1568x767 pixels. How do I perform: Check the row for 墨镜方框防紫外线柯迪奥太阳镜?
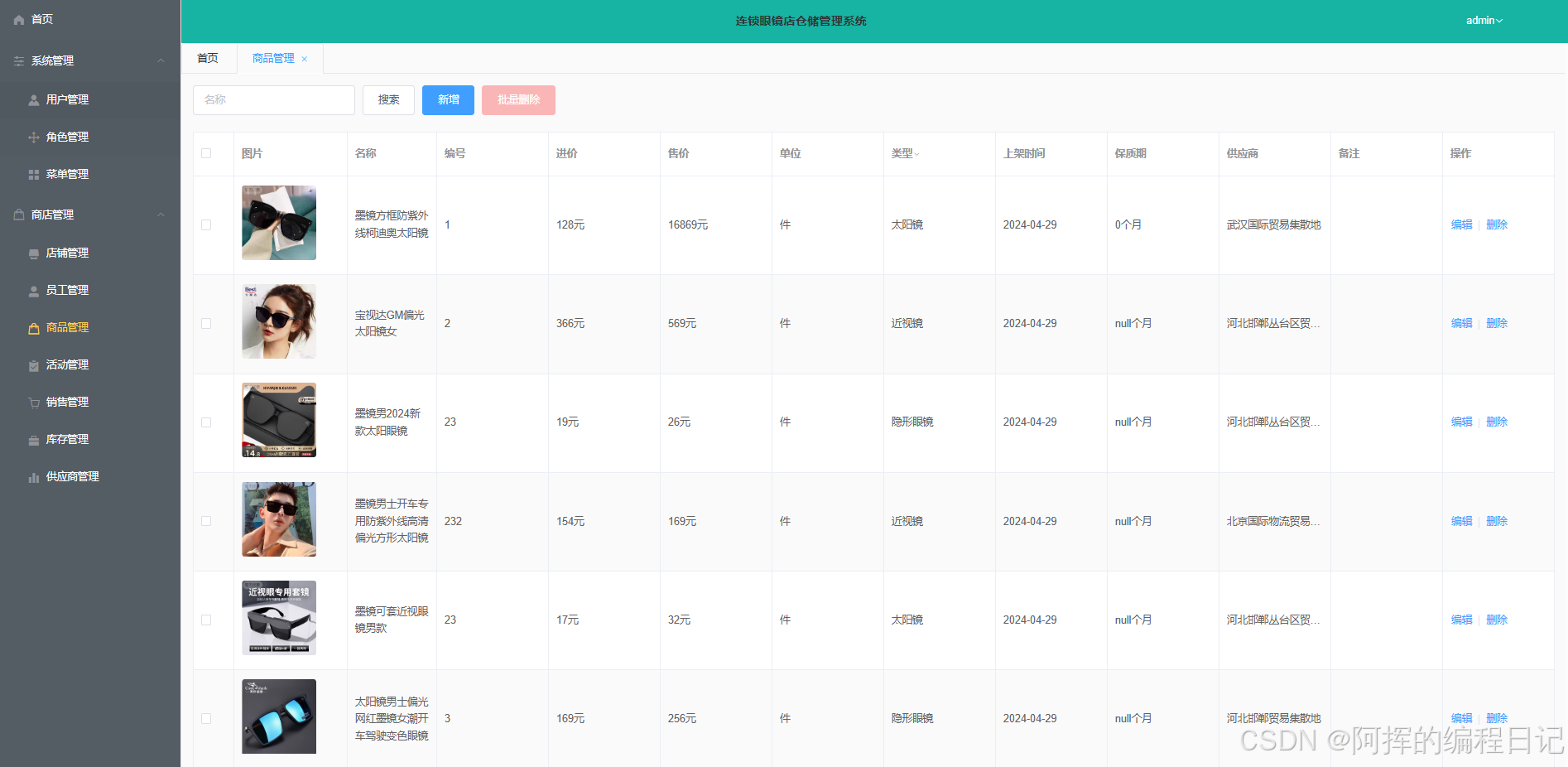(206, 224)
